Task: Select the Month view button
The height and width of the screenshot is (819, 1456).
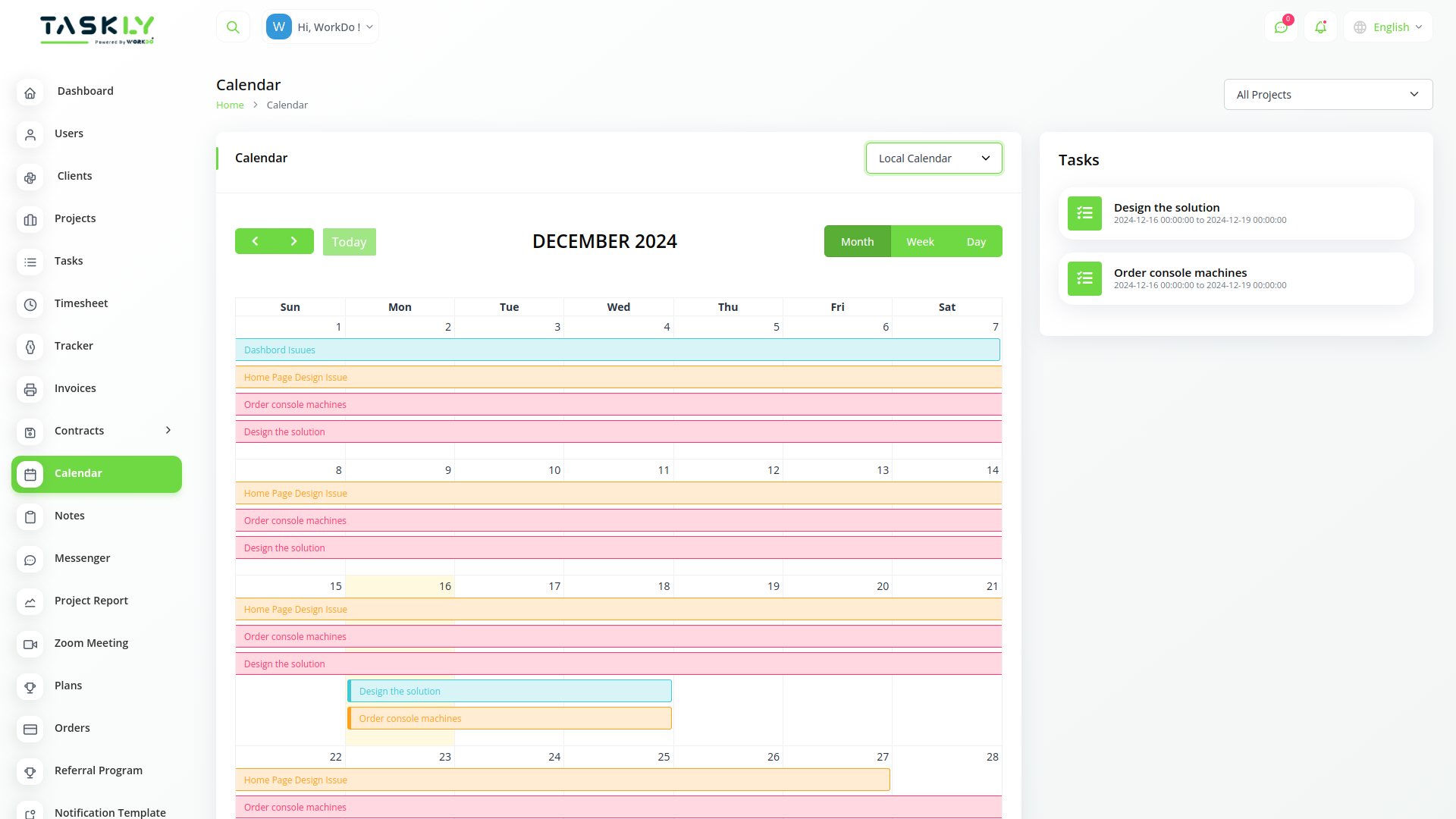Action: tap(857, 242)
